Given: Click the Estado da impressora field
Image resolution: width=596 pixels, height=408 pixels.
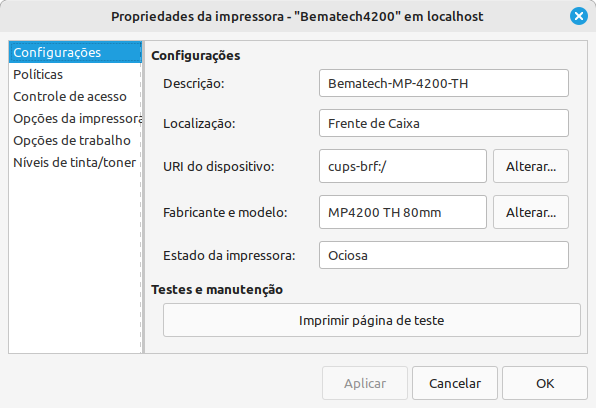Looking at the screenshot, I should (444, 255).
